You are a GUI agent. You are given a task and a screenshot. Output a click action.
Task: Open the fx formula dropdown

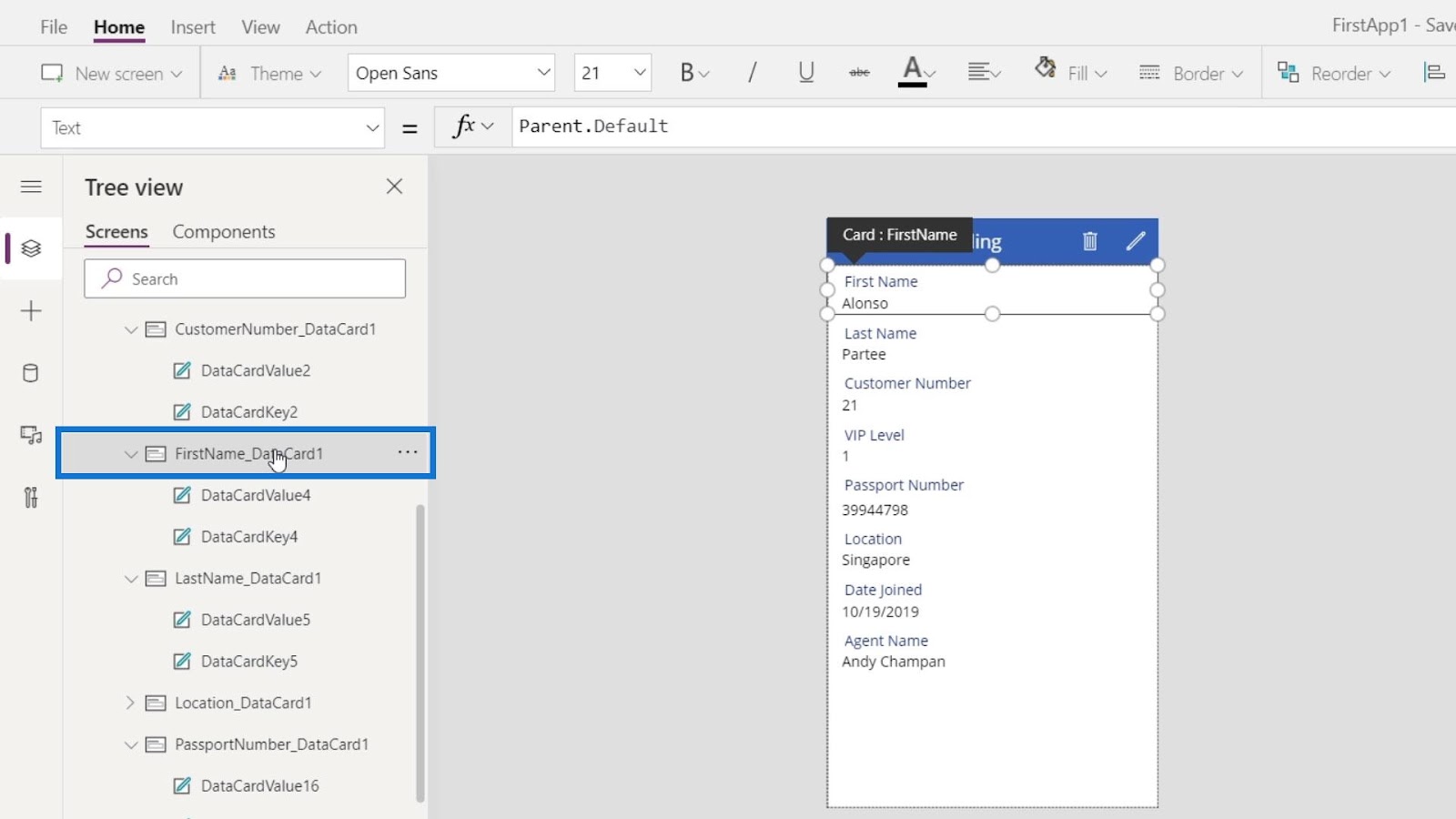click(x=473, y=126)
